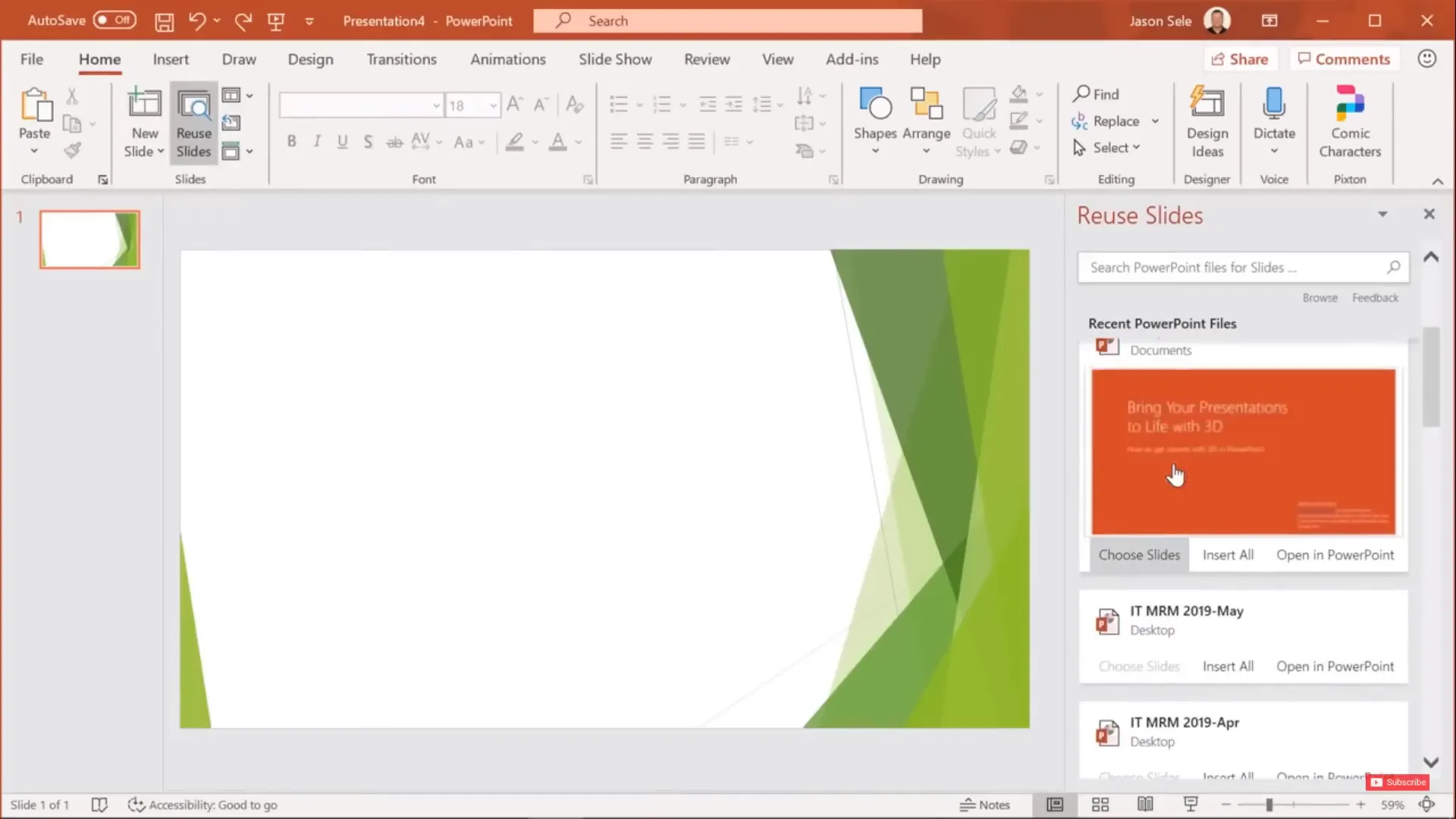Click the Share button
1456x819 pixels.
pos(1240,59)
